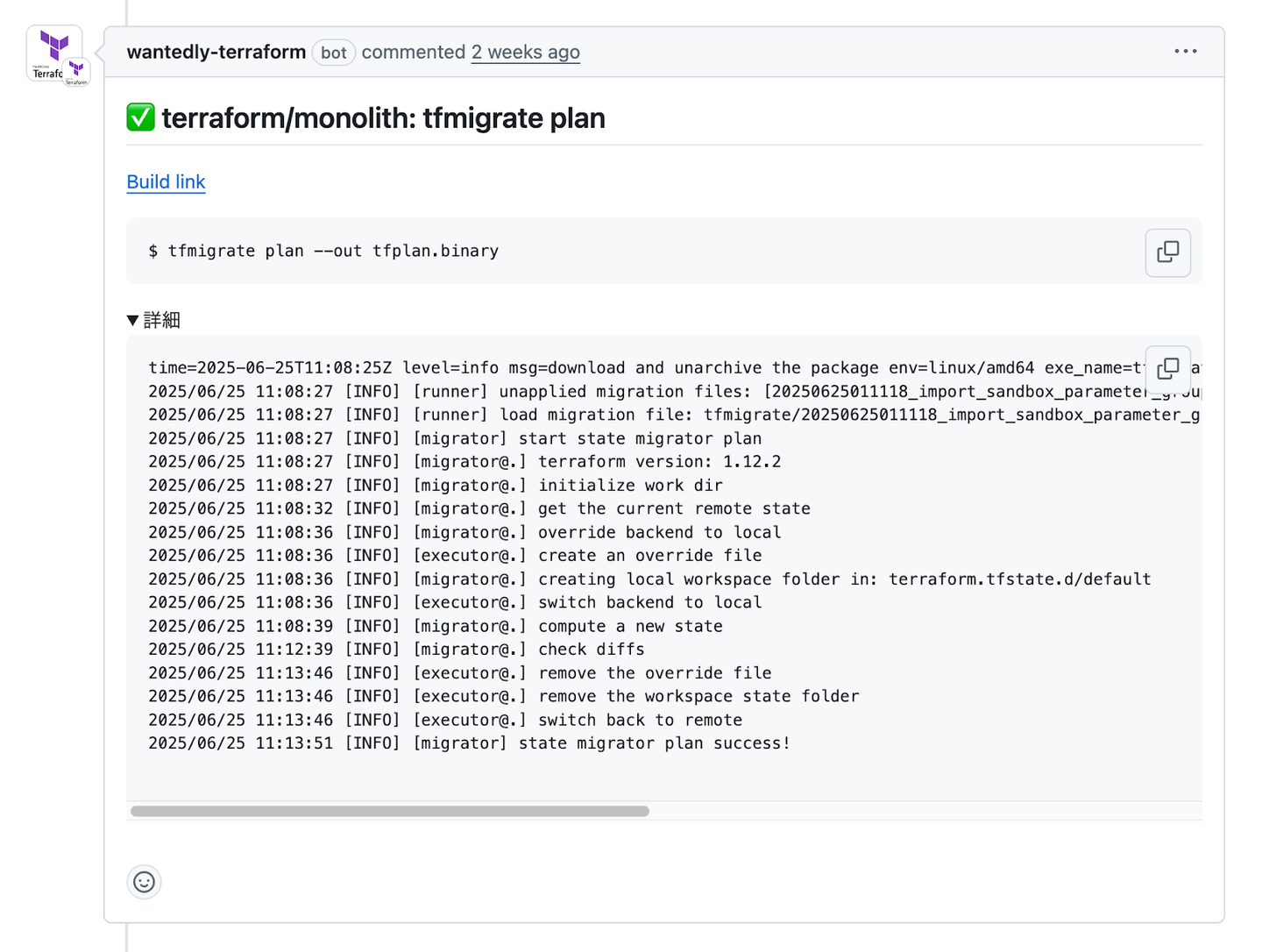Open the wantedly-terraform user profile
The image size is (1262, 952).
tap(216, 52)
